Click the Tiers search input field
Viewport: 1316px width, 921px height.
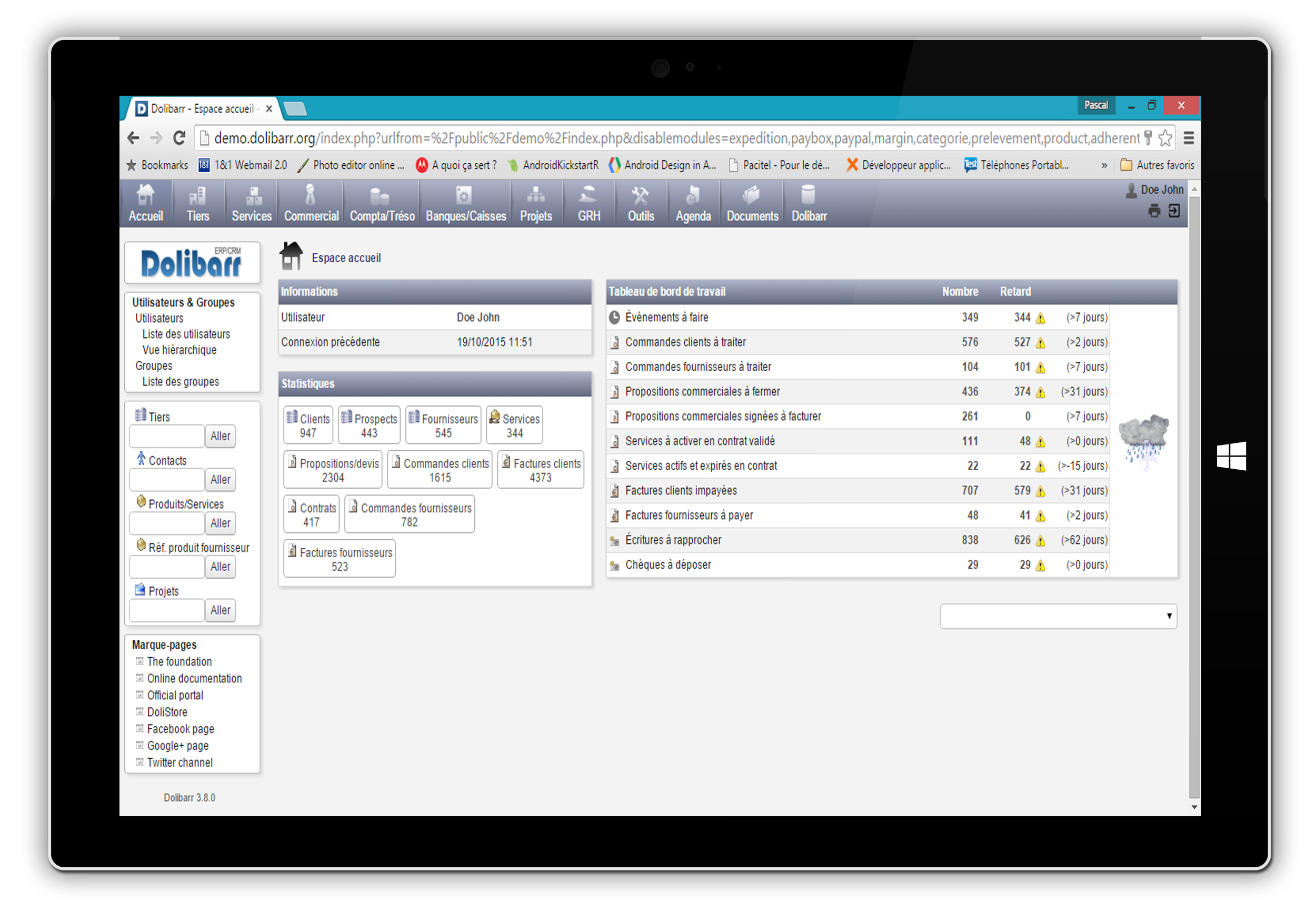167,436
